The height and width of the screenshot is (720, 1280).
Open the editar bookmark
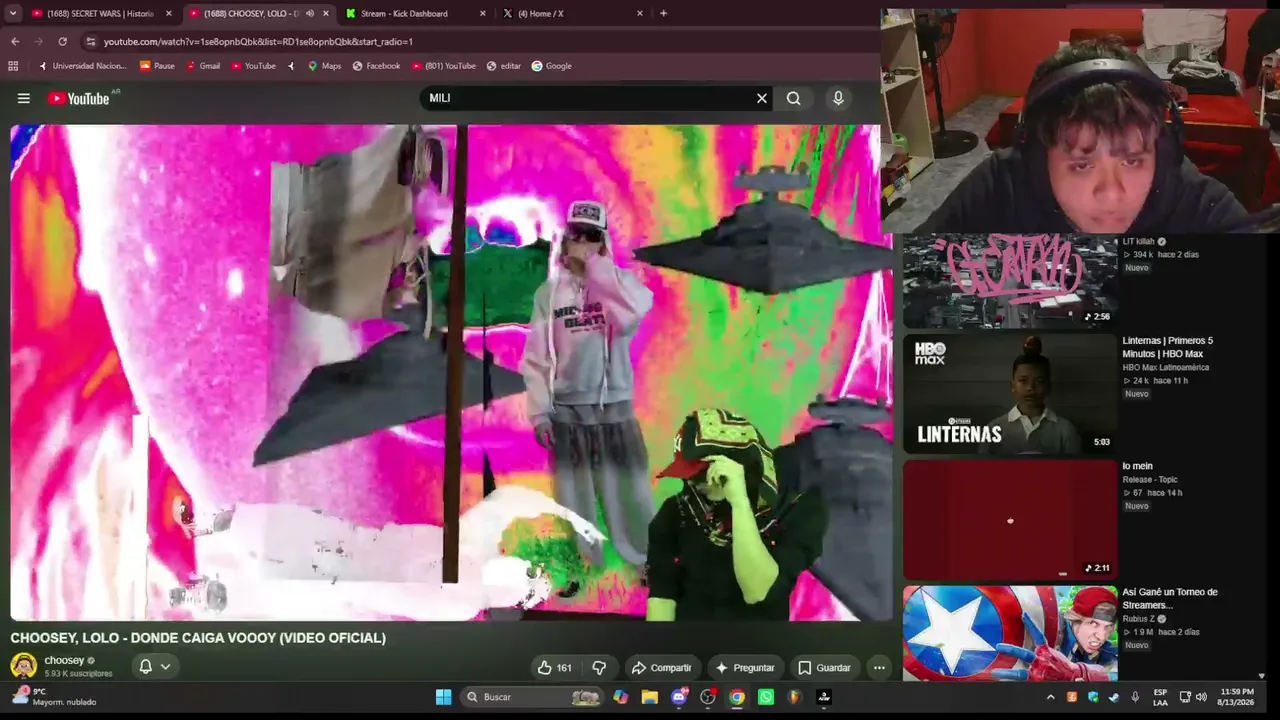pos(504,66)
